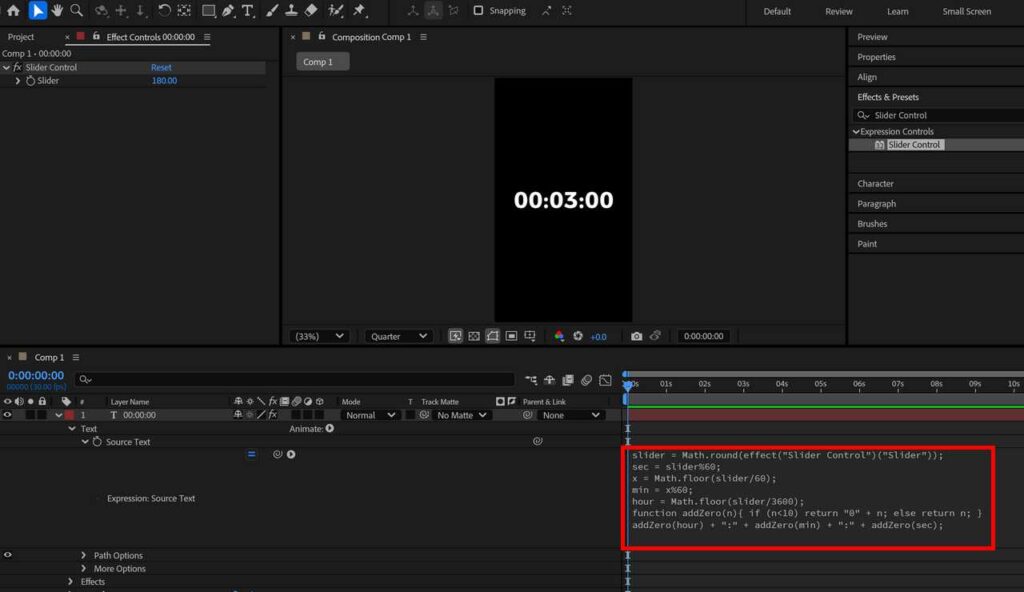Screen dimensions: 1024x592
Task: Toggle the Effect Controls panel lock
Action: click(x=96, y=37)
